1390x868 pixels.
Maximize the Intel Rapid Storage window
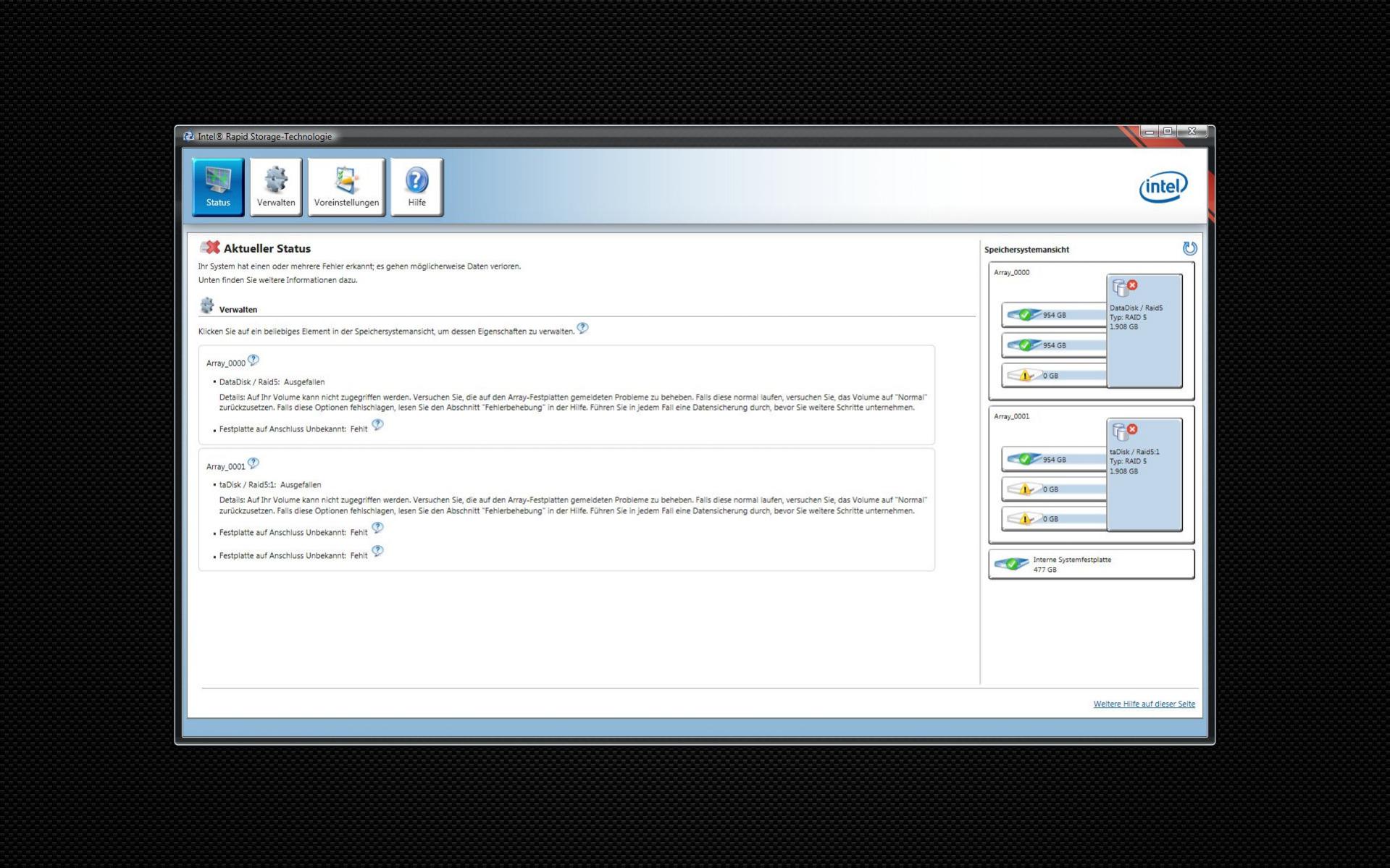click(x=1167, y=131)
